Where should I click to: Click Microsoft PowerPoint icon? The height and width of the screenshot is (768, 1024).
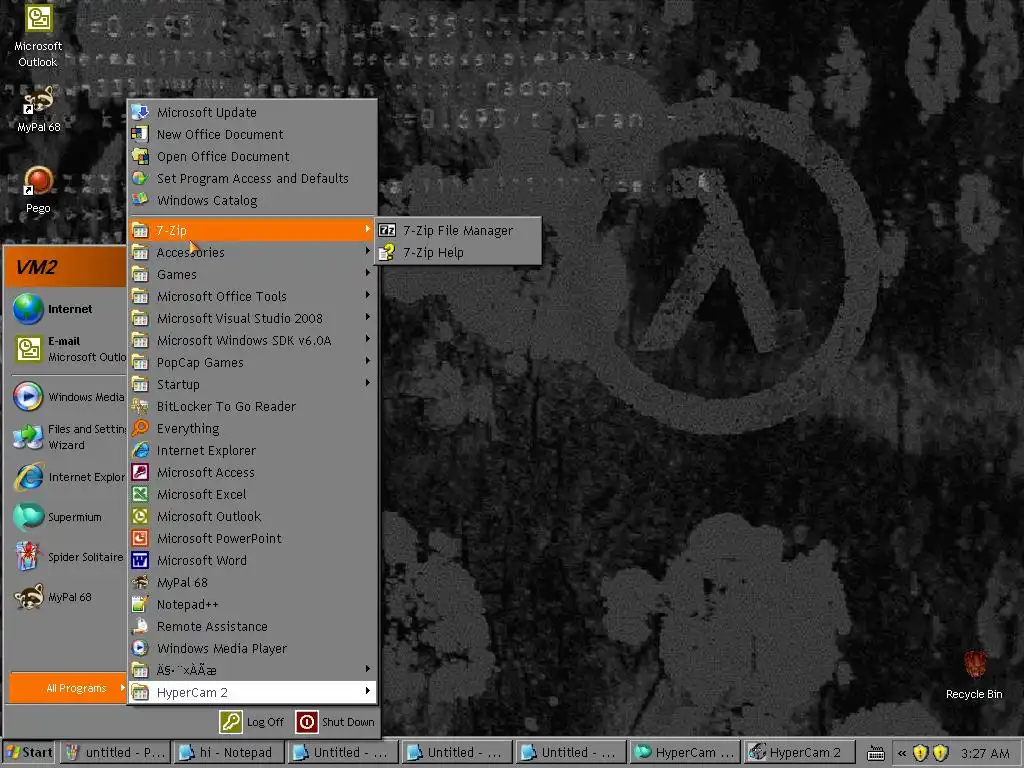coord(140,538)
